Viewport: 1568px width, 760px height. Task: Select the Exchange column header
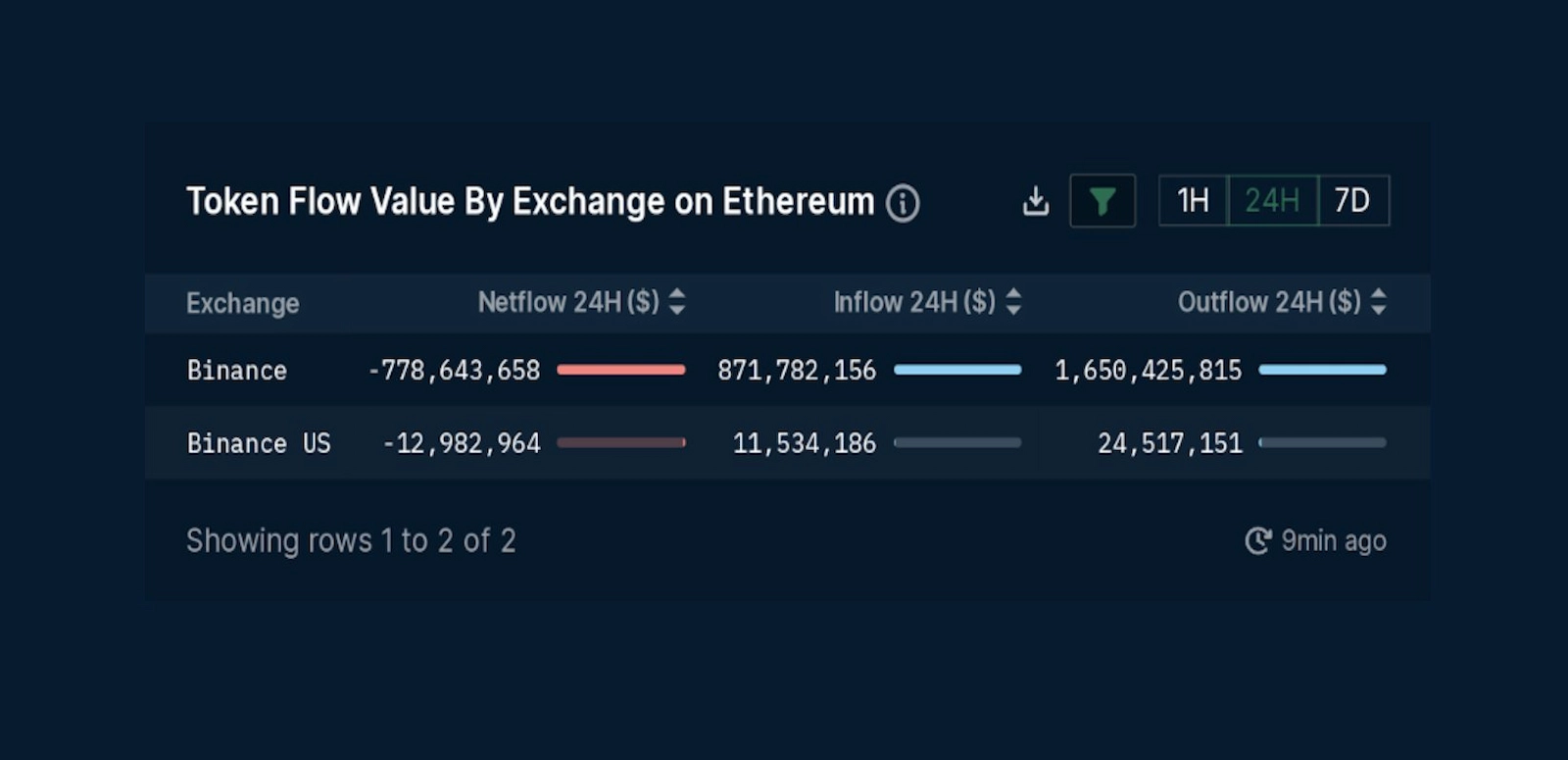pos(242,303)
